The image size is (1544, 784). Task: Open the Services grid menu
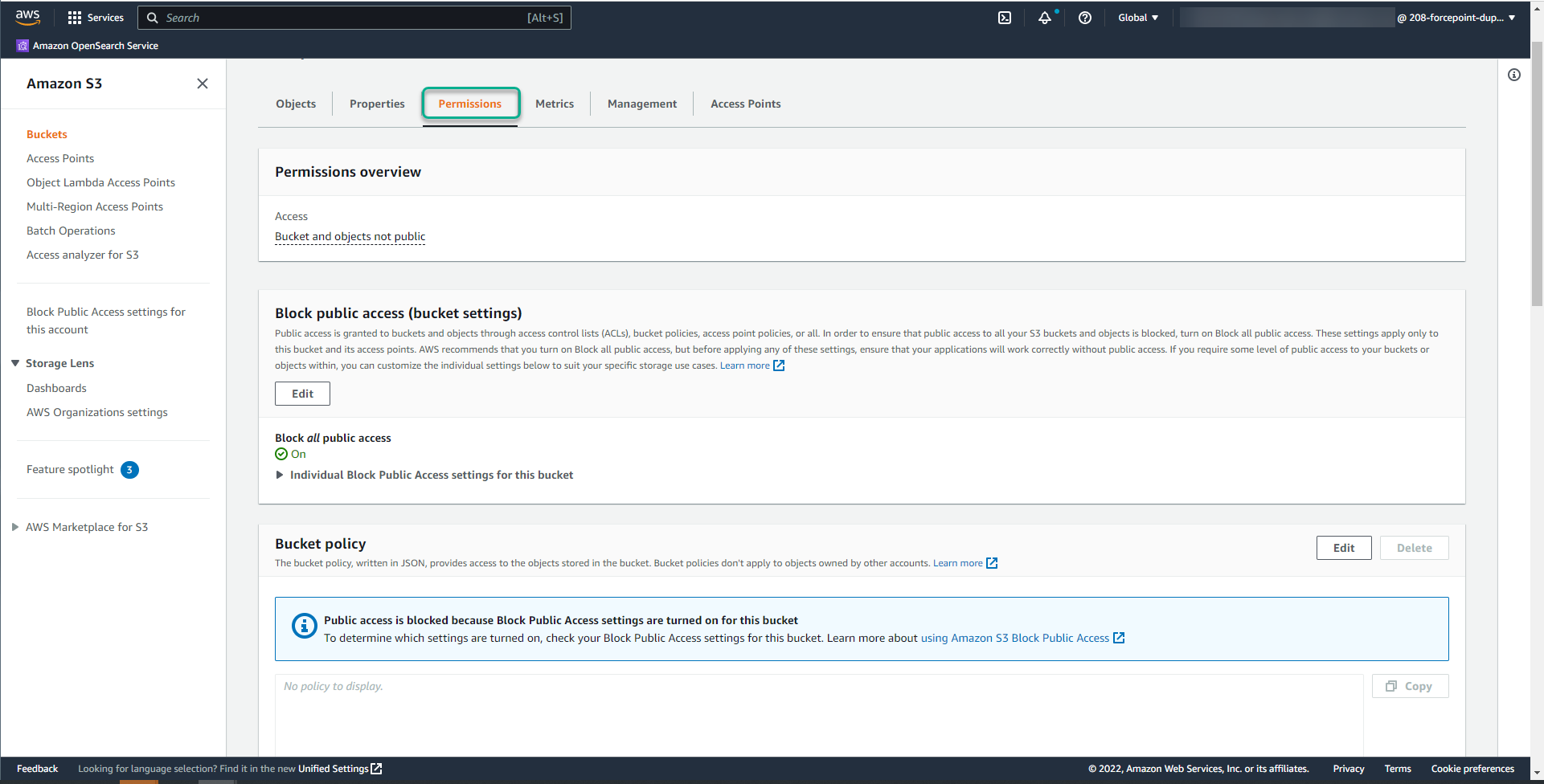pos(74,17)
